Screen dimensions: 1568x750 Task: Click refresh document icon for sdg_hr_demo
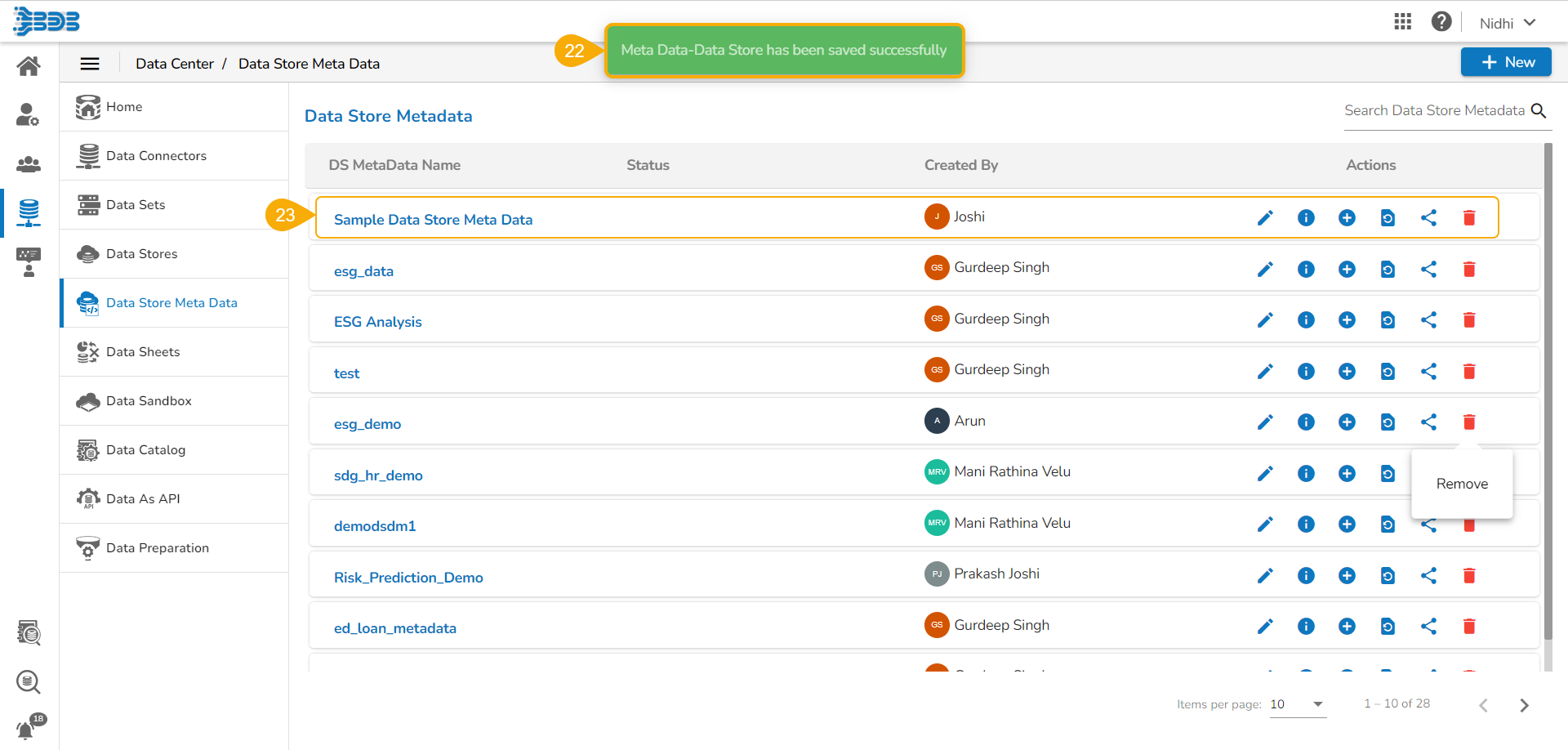1388,474
